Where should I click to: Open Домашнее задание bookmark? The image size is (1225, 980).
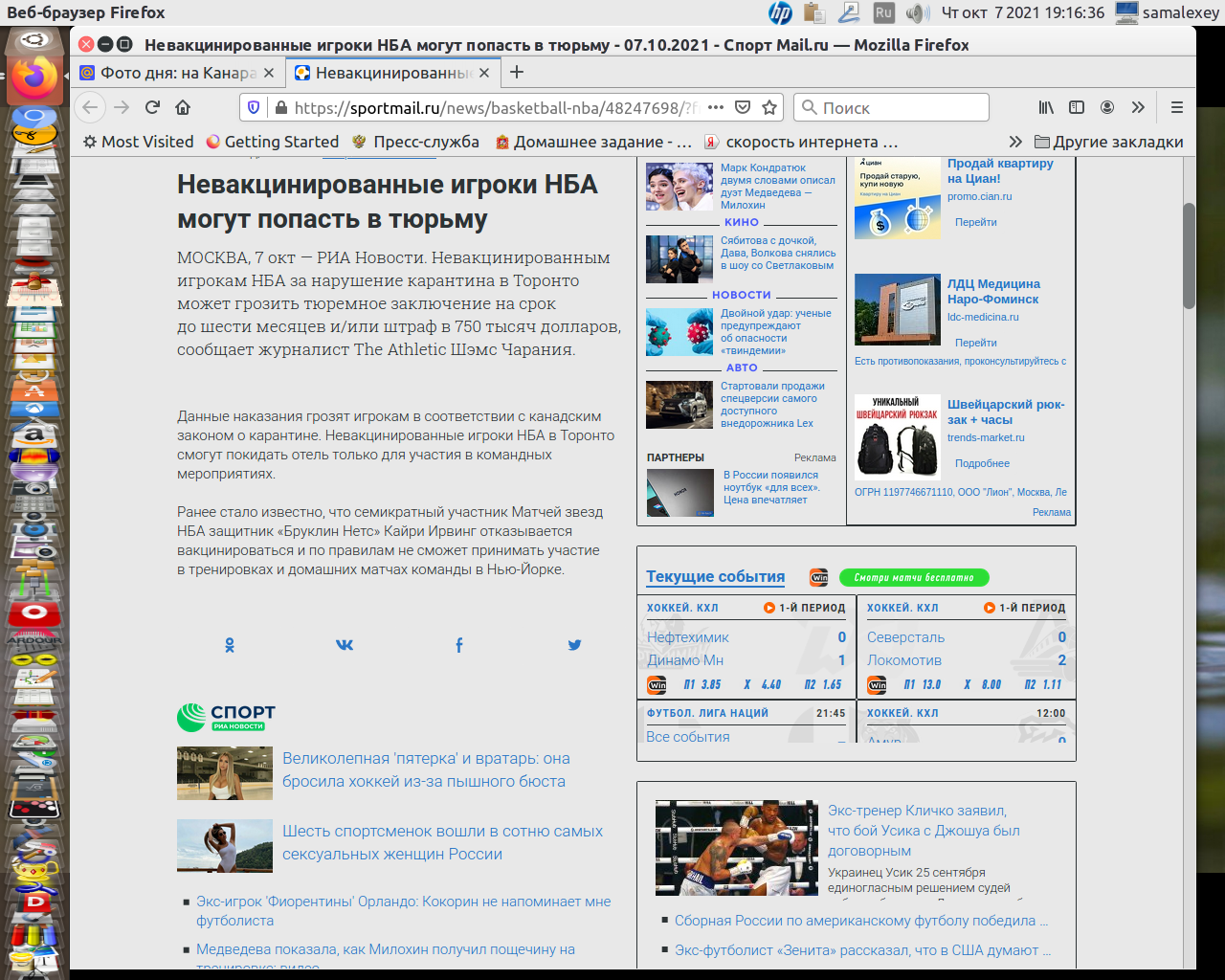[x=593, y=142]
